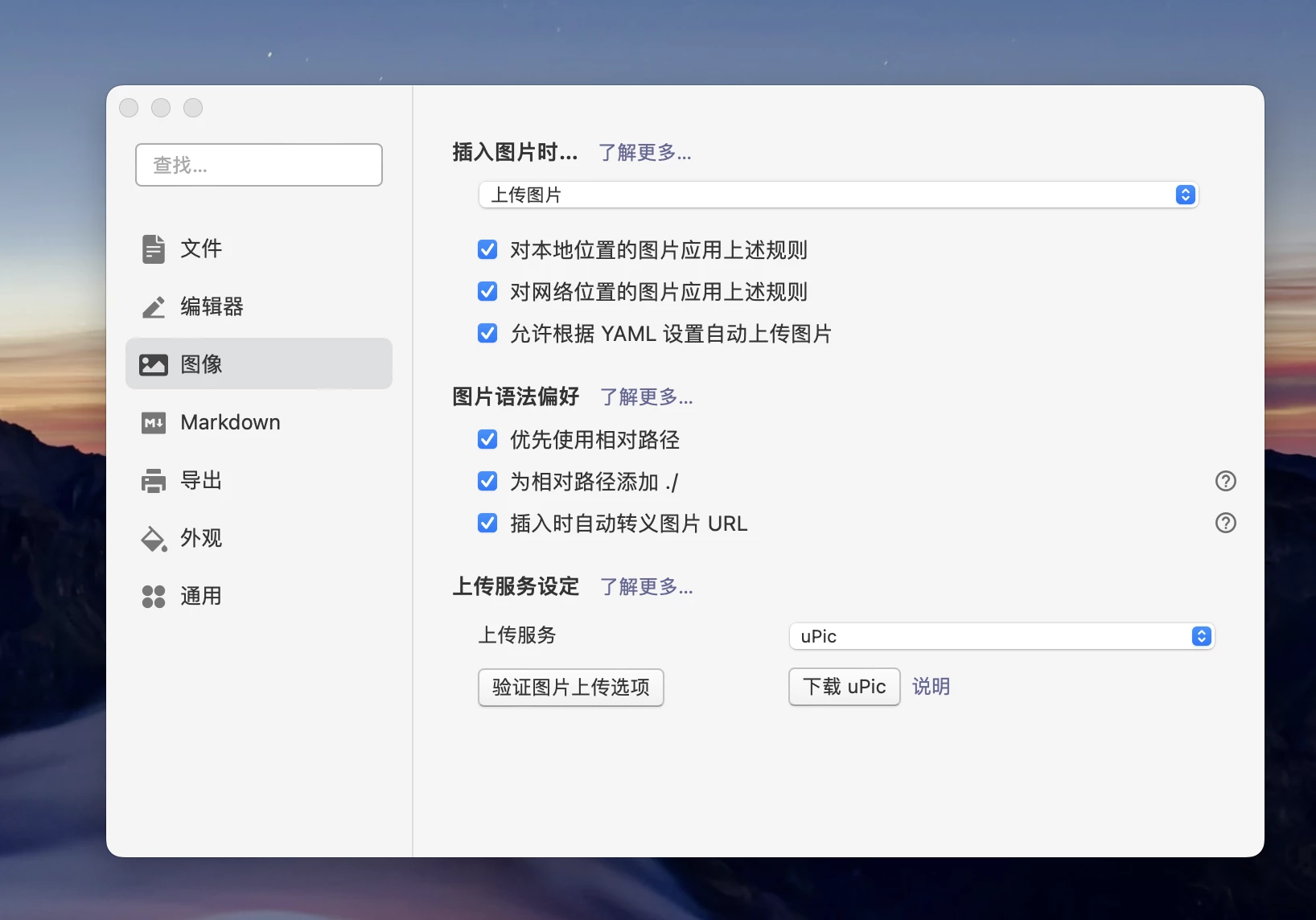Image resolution: width=1316 pixels, height=920 pixels.
Task: Click the 通用 four-dots icon
Action: pyautogui.click(x=154, y=596)
